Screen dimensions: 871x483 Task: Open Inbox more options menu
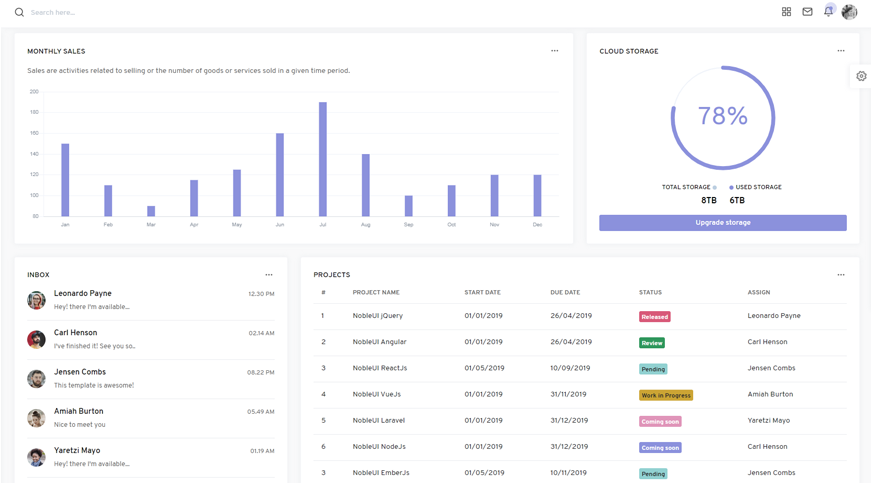coord(269,275)
